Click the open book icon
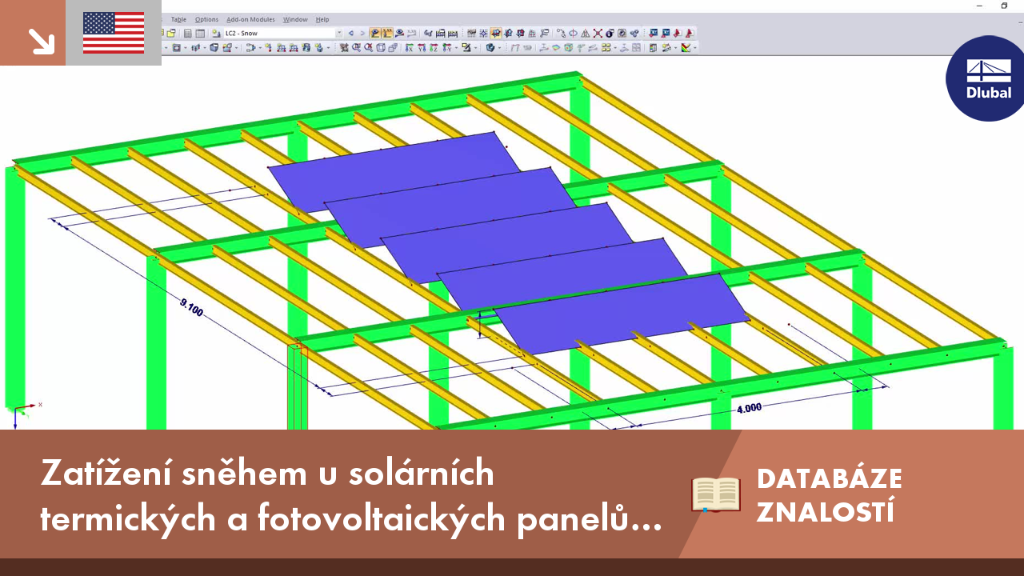 [716, 494]
